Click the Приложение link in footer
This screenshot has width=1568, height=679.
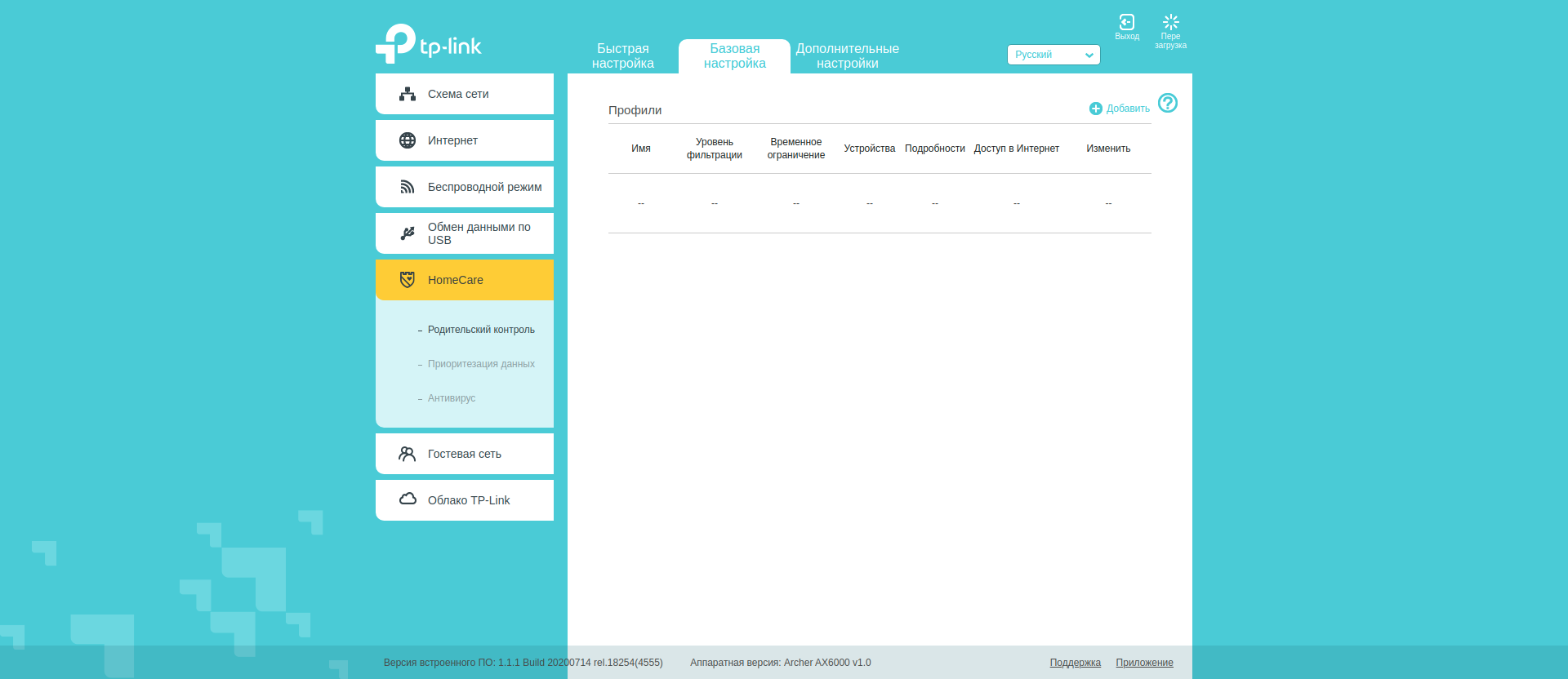pos(1144,663)
